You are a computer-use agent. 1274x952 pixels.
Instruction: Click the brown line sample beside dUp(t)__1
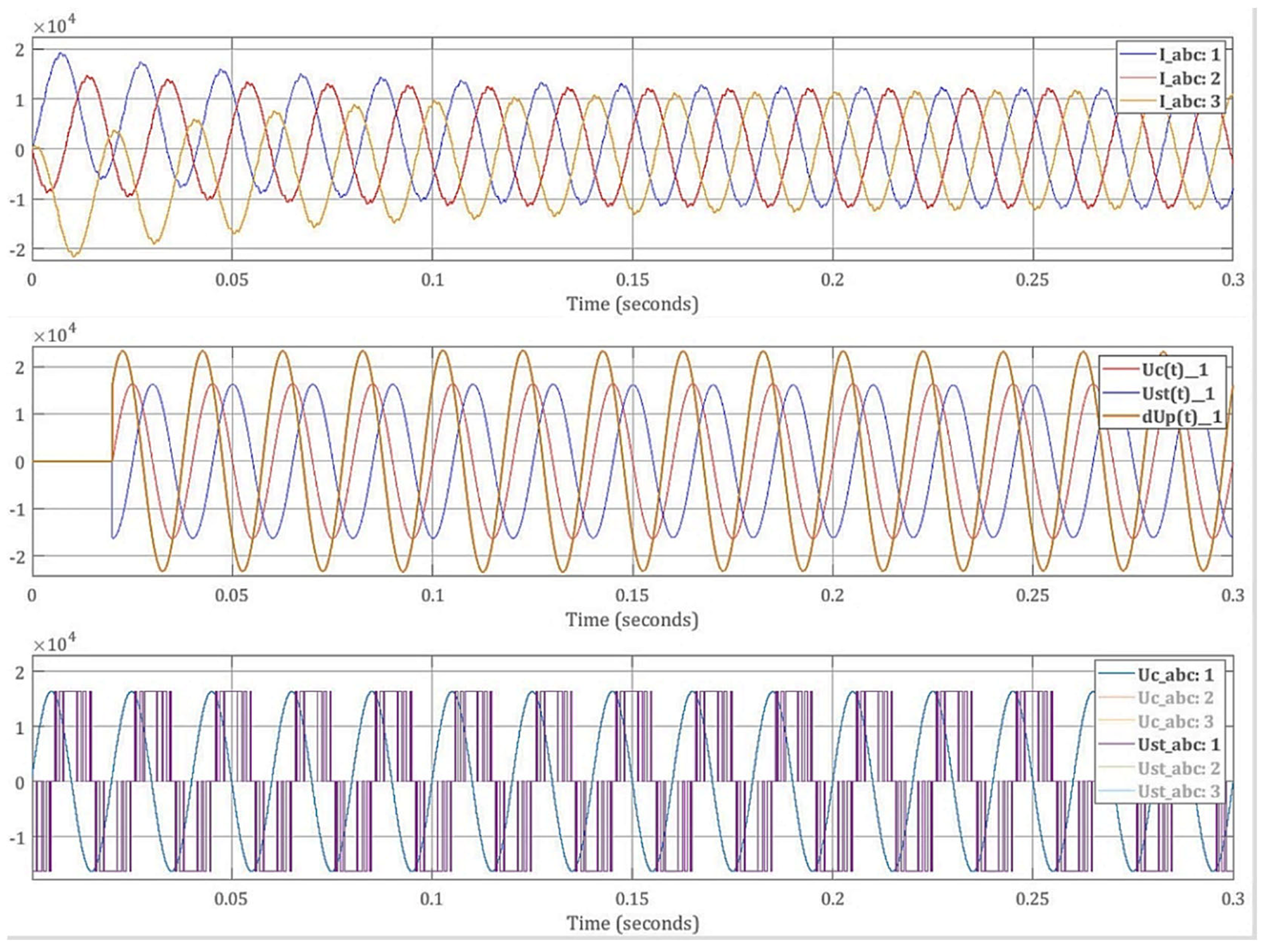click(x=1120, y=417)
